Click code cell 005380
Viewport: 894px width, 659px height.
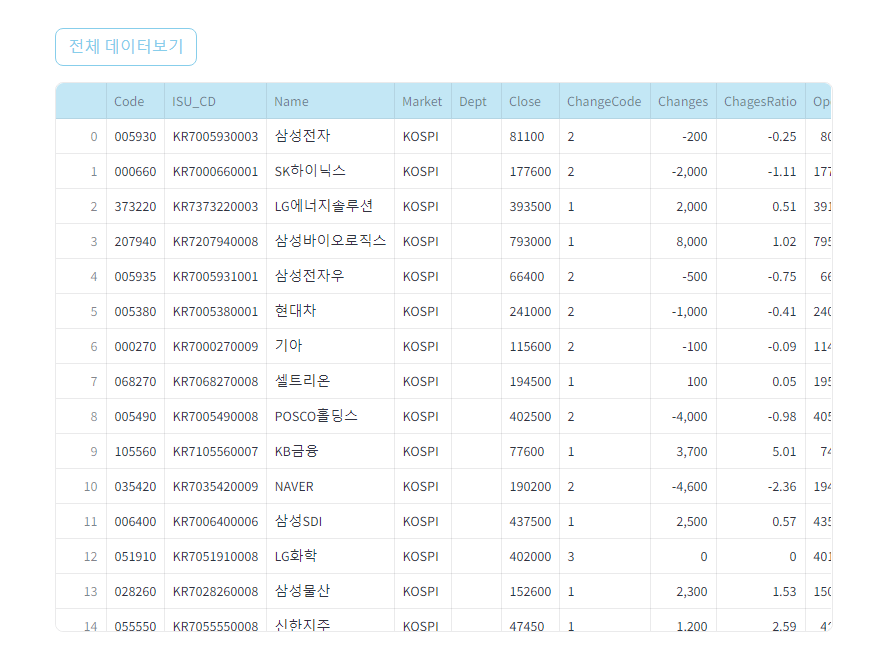pos(135,312)
